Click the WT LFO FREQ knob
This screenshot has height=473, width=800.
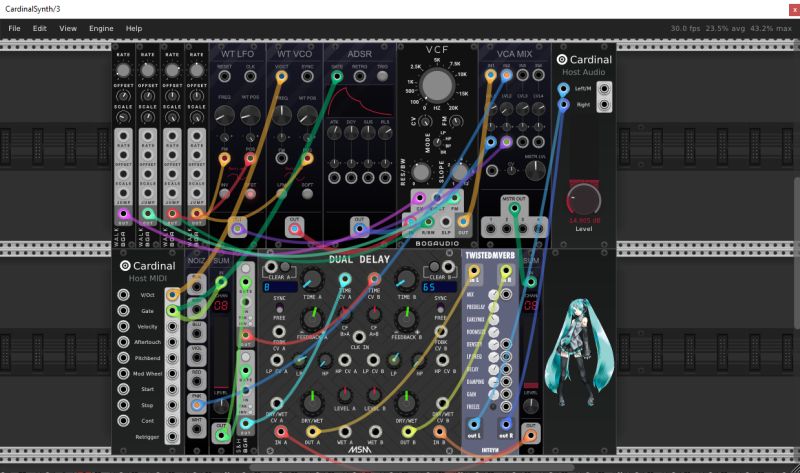(224, 116)
